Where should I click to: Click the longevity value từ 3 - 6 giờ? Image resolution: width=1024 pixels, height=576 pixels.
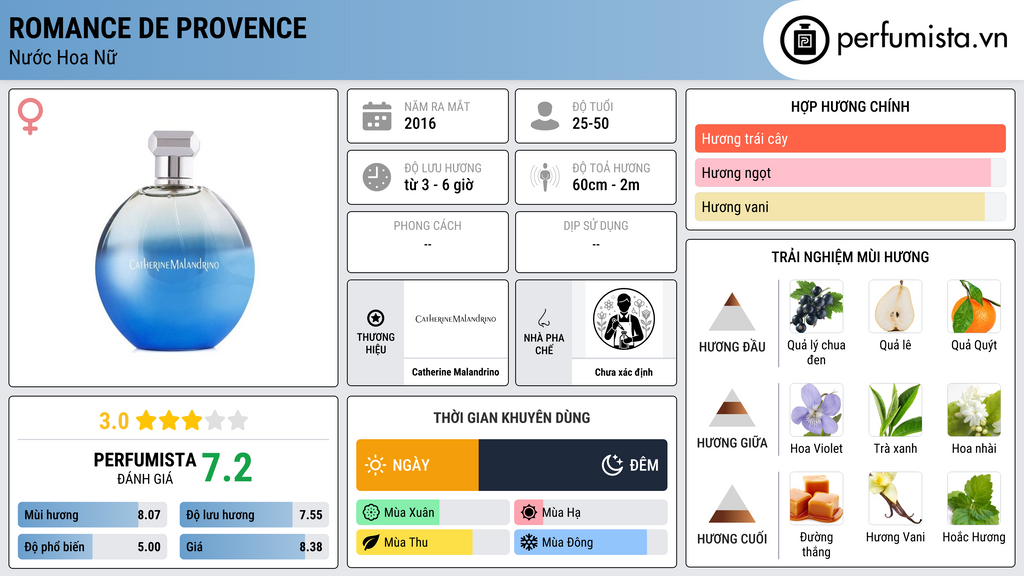tap(438, 185)
